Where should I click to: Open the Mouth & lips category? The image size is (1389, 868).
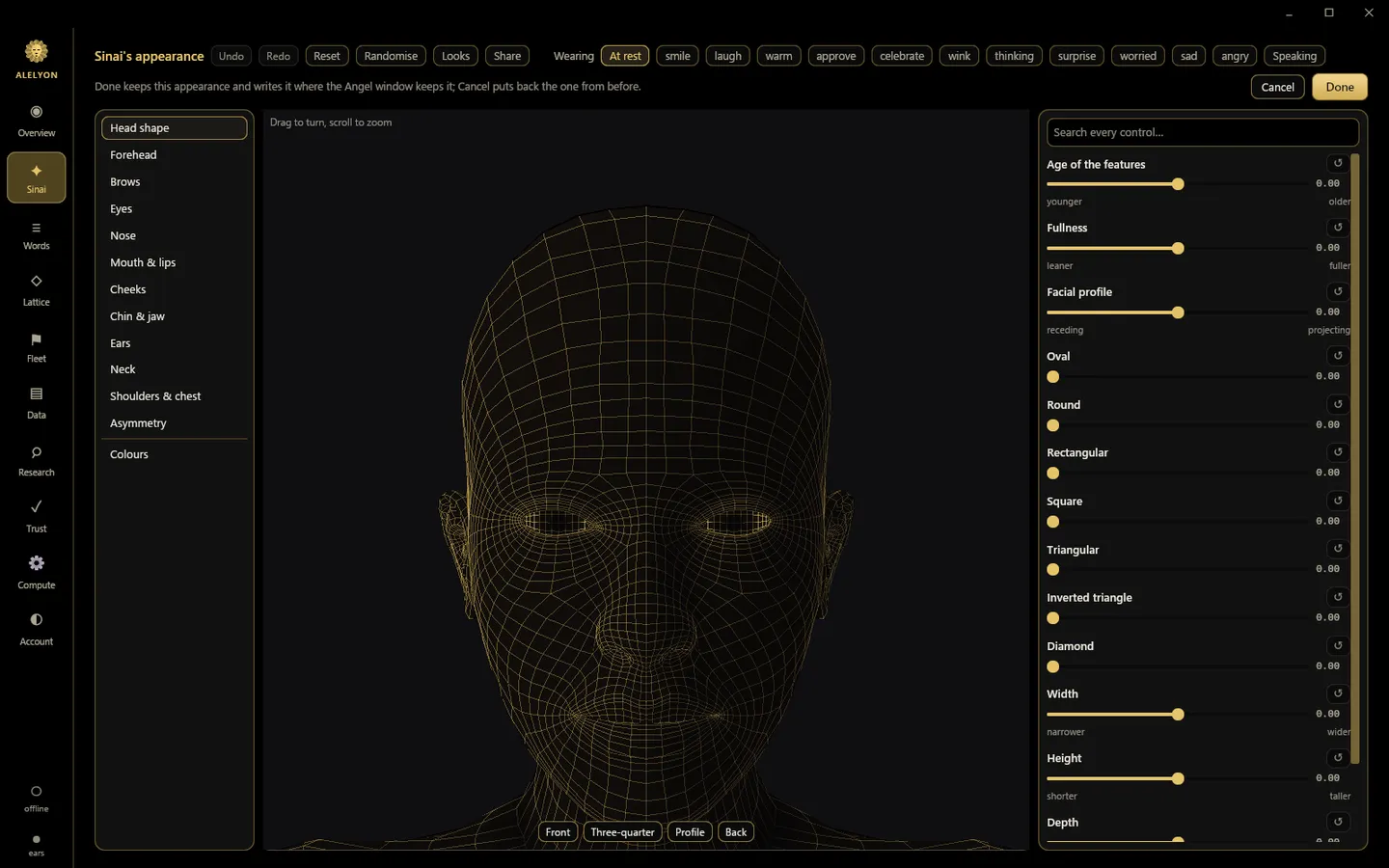174,262
